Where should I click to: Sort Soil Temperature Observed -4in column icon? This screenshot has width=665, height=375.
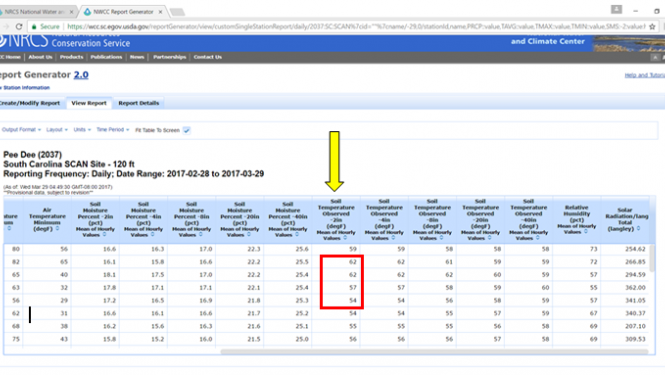[x=393, y=238]
